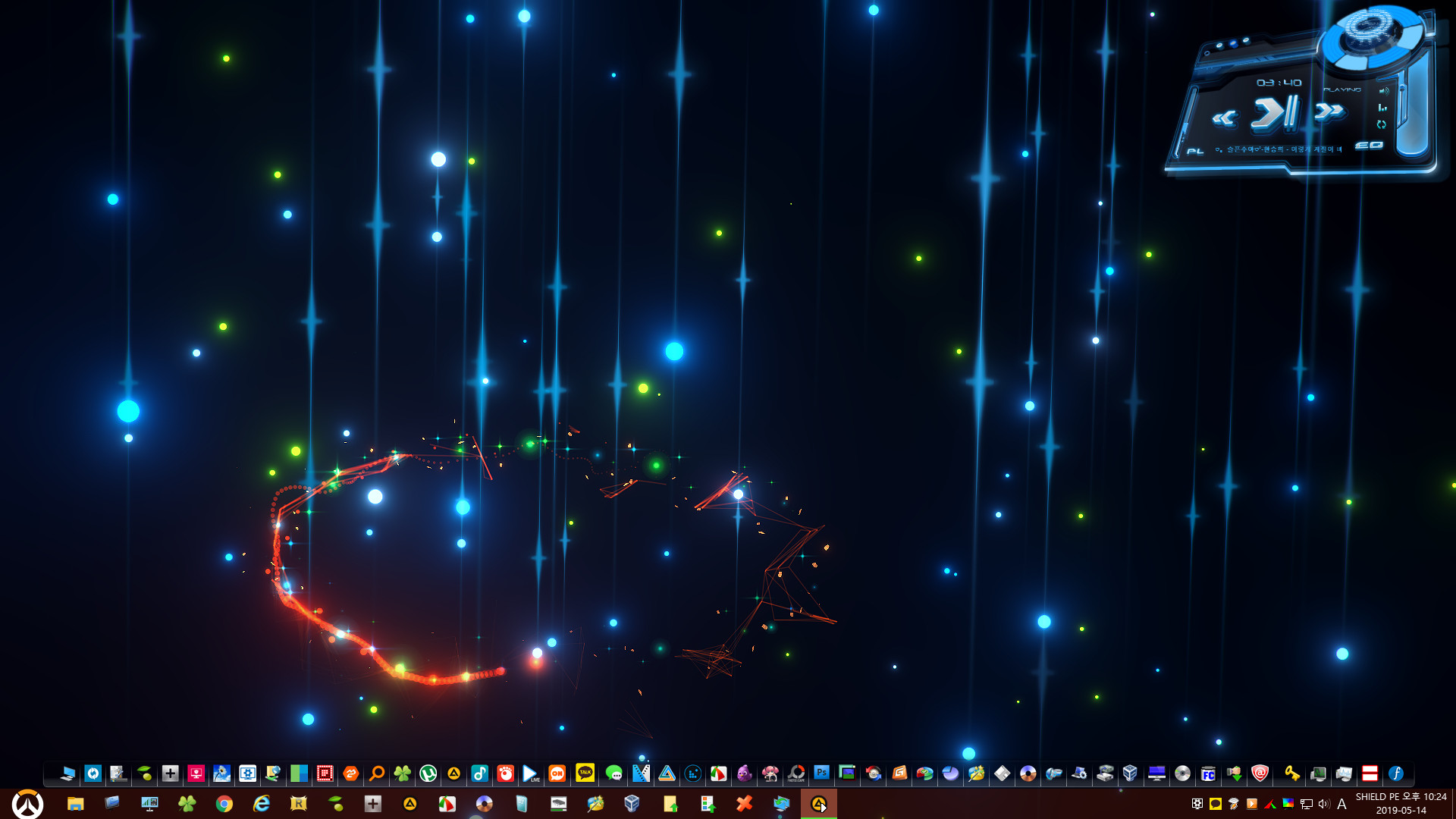The width and height of the screenshot is (1456, 819).
Task: Launch the video editor clapperboard icon in dock
Action: coord(641,773)
